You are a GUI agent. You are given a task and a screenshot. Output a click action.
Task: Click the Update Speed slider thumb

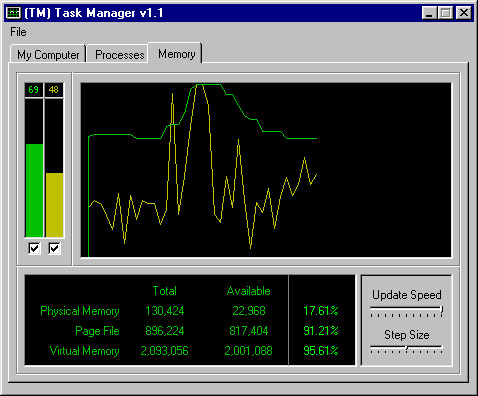(442, 310)
